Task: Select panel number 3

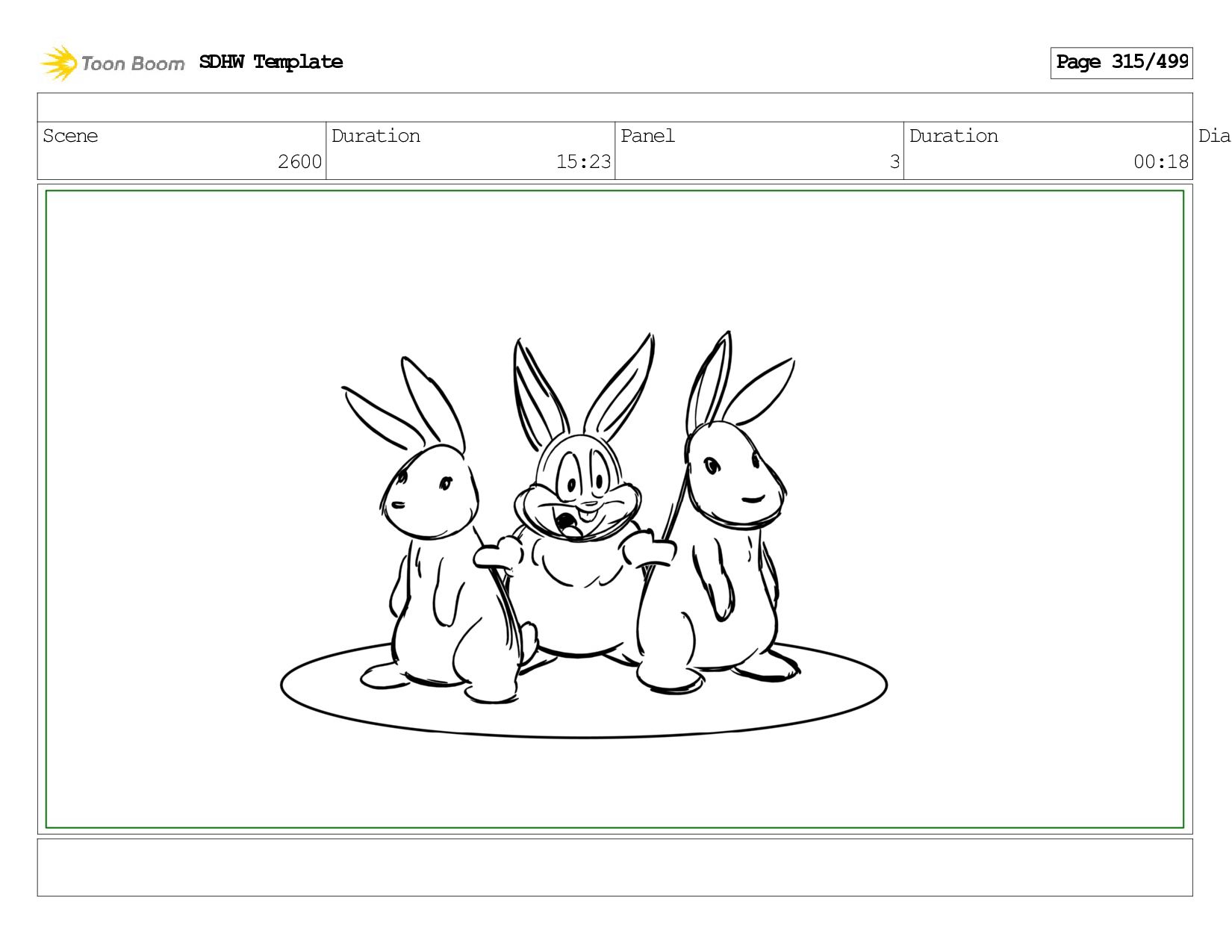Action: (x=895, y=162)
